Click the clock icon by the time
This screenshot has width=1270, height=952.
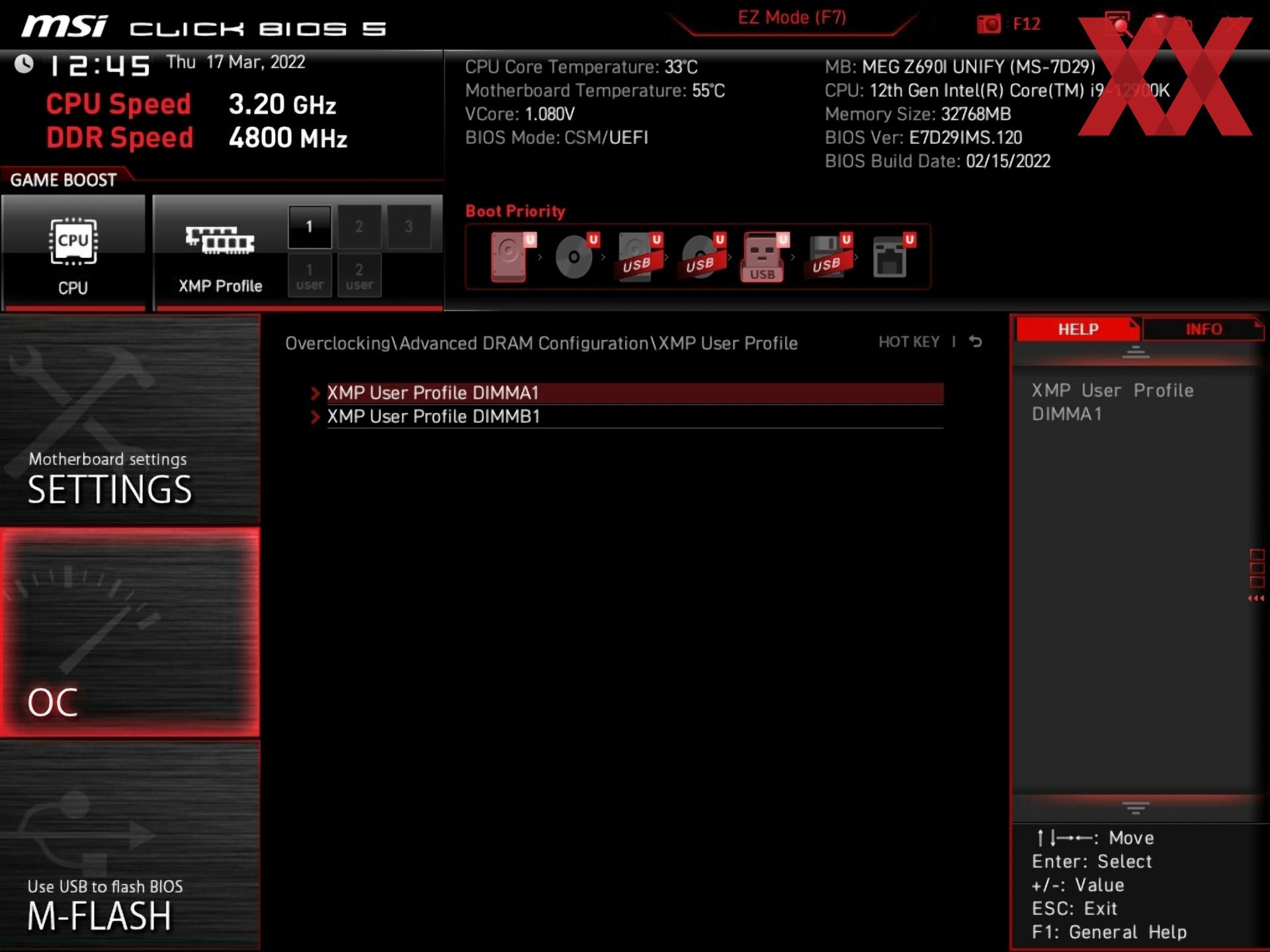[x=24, y=64]
